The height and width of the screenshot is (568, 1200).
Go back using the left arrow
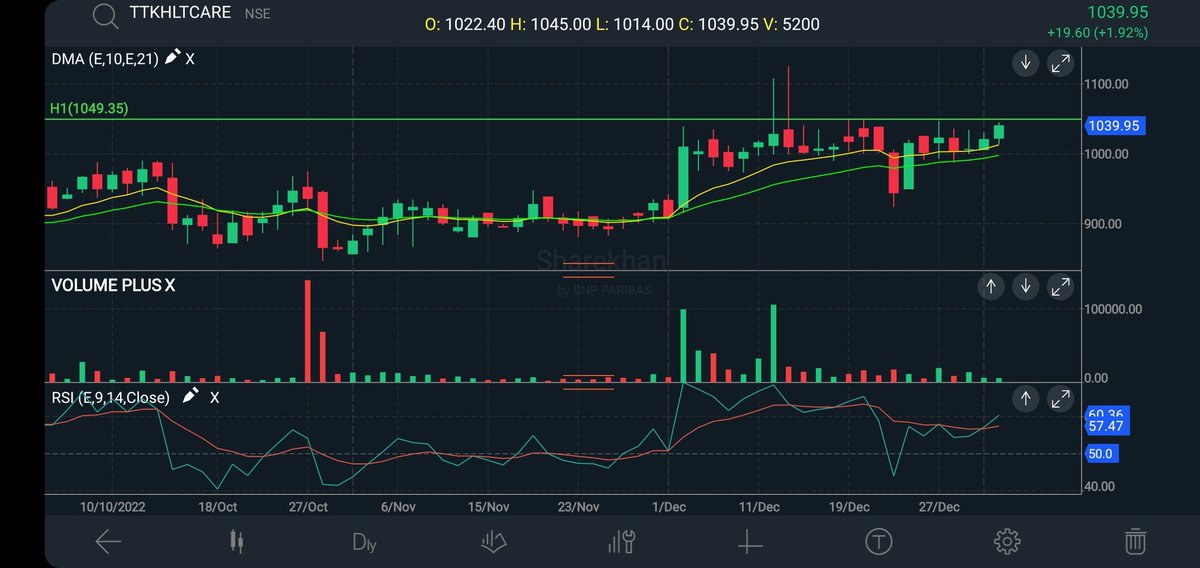tap(108, 542)
